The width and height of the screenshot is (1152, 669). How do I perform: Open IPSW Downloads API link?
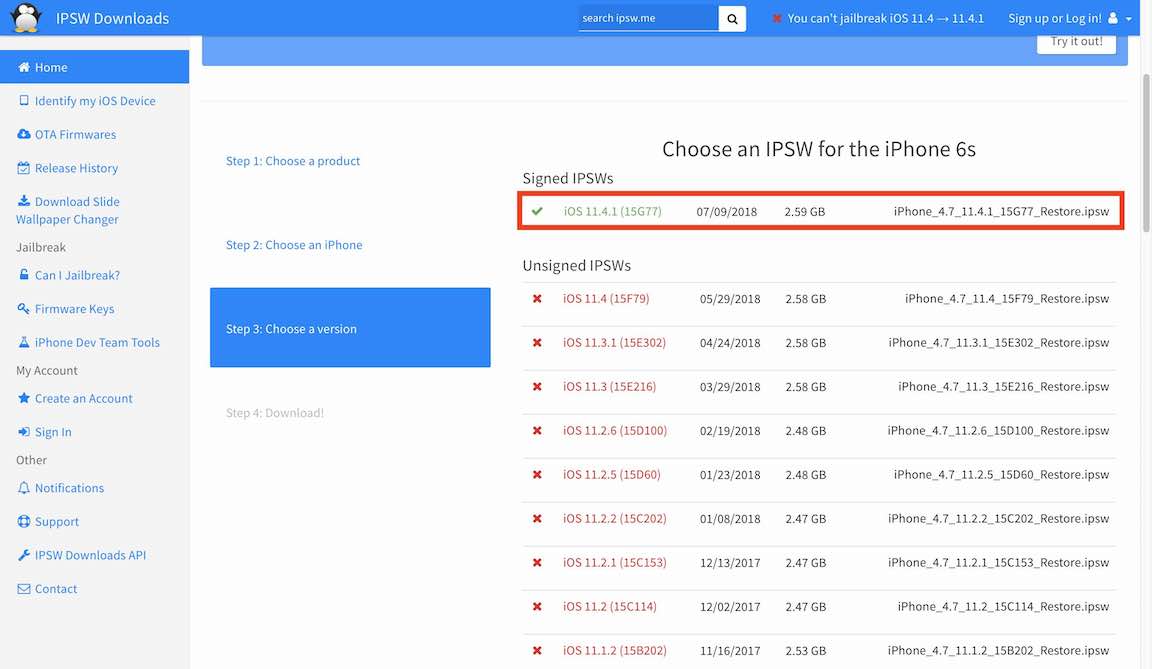coord(90,555)
